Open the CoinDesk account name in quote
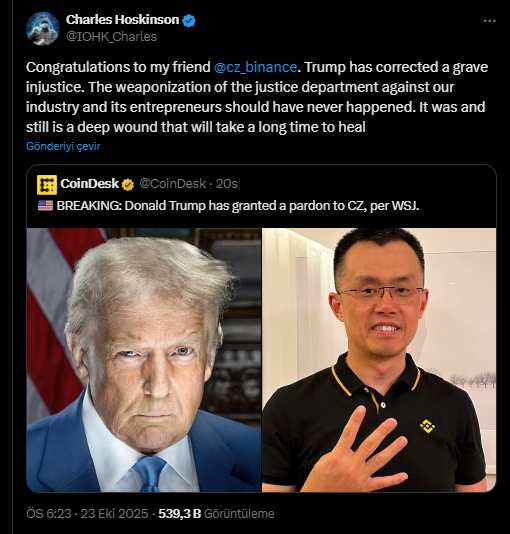 tap(89, 184)
